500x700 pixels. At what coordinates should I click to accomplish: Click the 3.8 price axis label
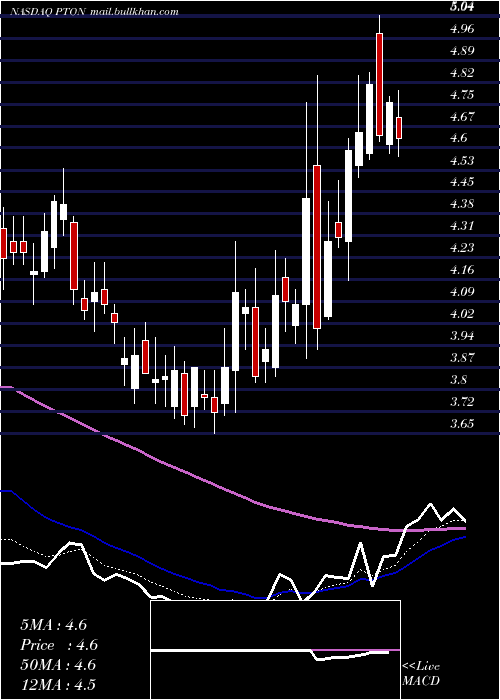458,379
